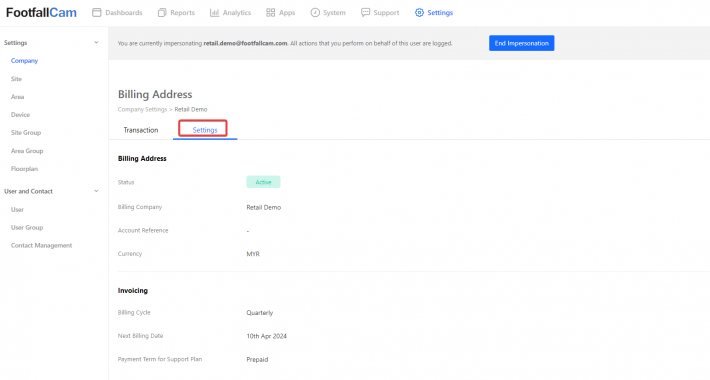Click the End Impersonation button

(x=522, y=43)
